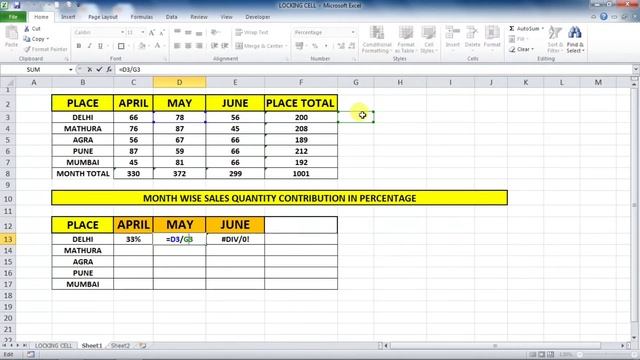Toggle Bold formatting
Image resolution: width=640 pixels, height=360 pixels.
click(79, 46)
